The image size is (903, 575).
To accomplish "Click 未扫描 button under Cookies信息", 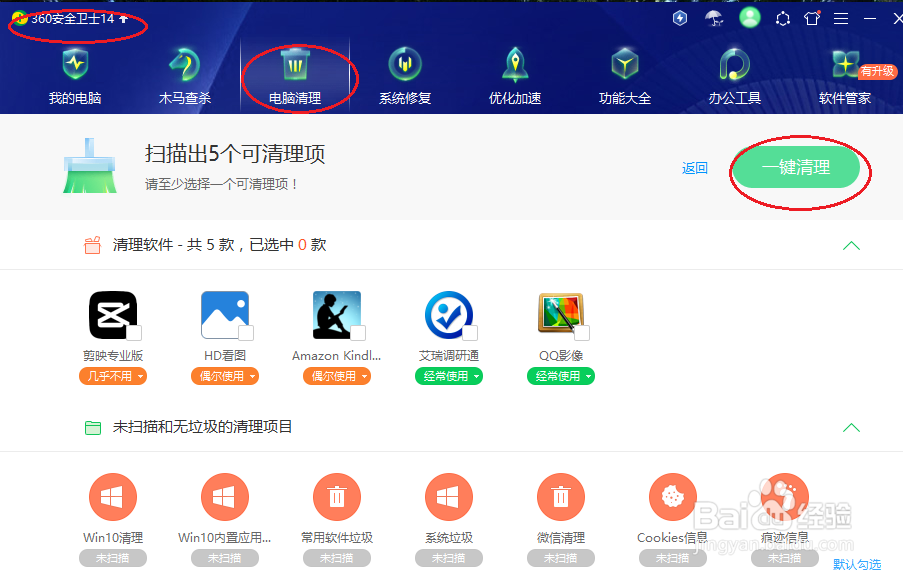I will click(673, 558).
